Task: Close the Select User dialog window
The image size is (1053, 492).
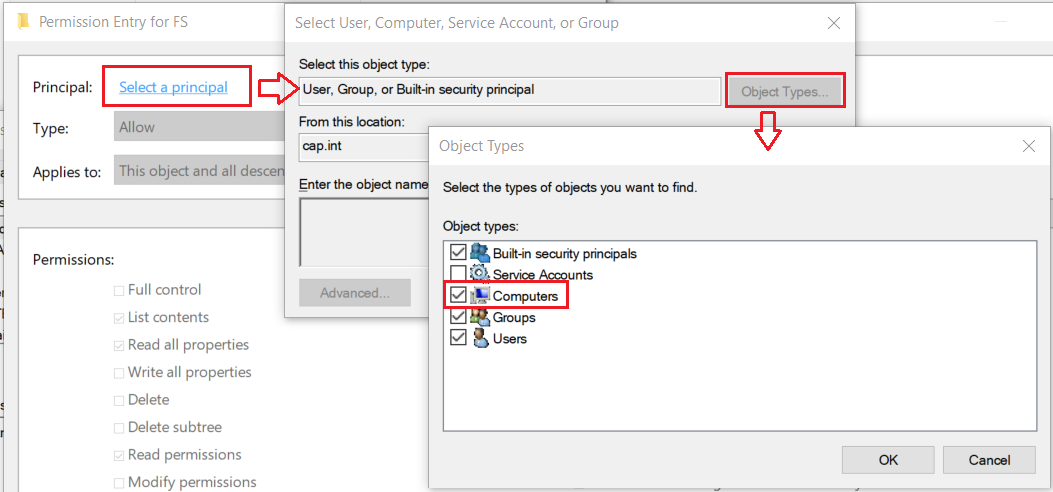Action: (x=833, y=23)
